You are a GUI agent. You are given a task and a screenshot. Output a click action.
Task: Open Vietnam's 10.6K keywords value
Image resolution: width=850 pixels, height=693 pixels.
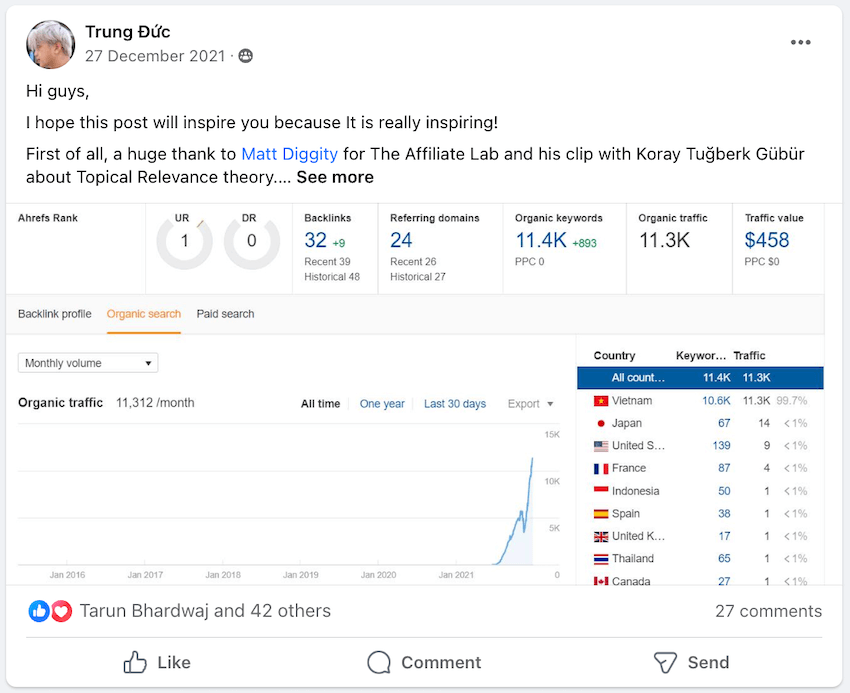tap(716, 401)
